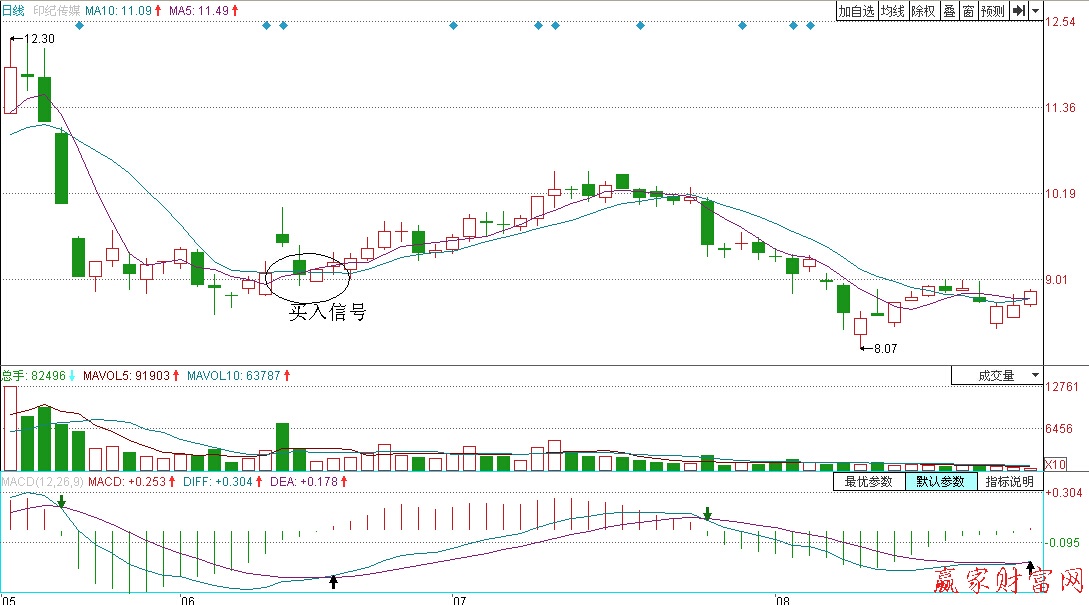
Task: Select the 最优参数 tab
Action: tap(868, 482)
